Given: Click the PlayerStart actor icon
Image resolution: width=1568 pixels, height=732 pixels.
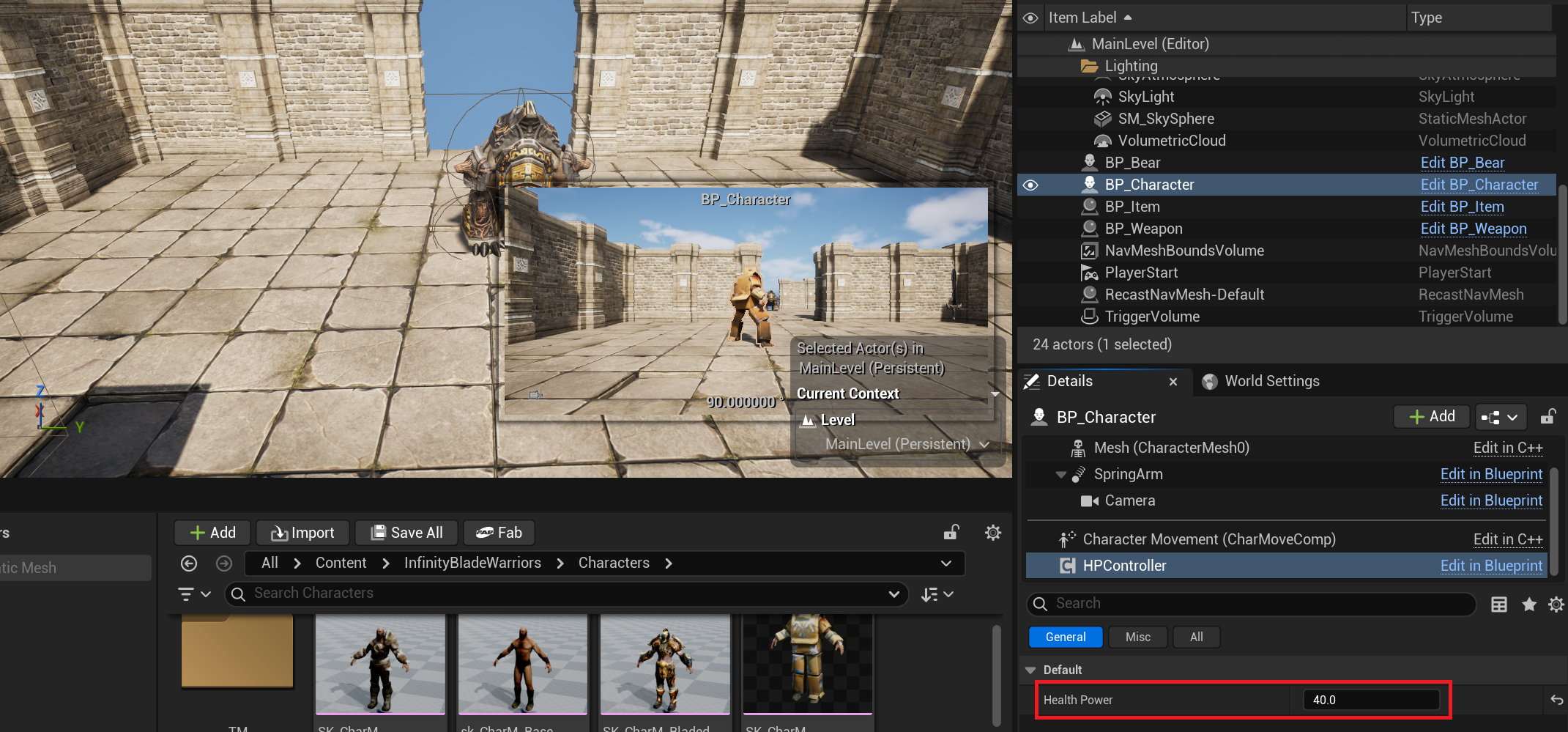Looking at the screenshot, I should [x=1090, y=273].
